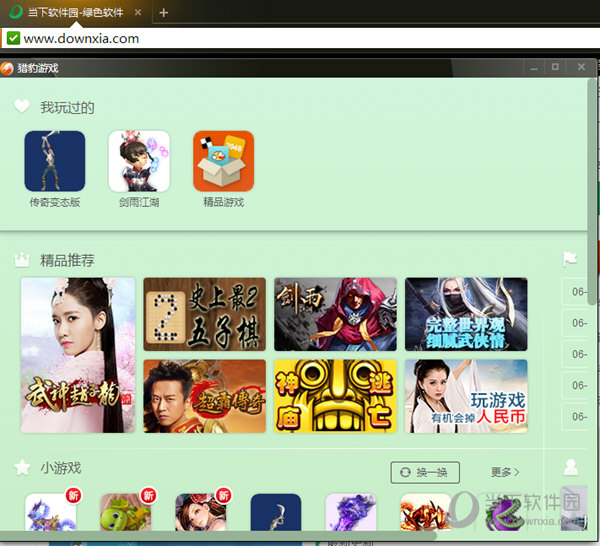This screenshot has width=600, height=546.
Task: Click the 精品推荐 section heading
Action: coord(67,261)
